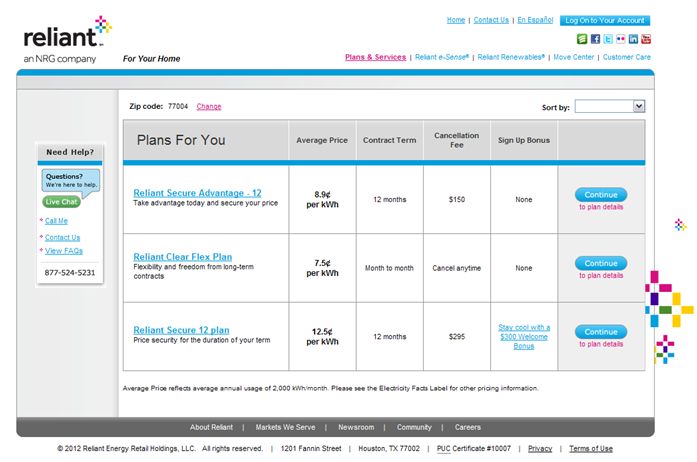Viewport: 697px width, 462px height.
Task: Click the Call Me link
Action: coord(56,221)
